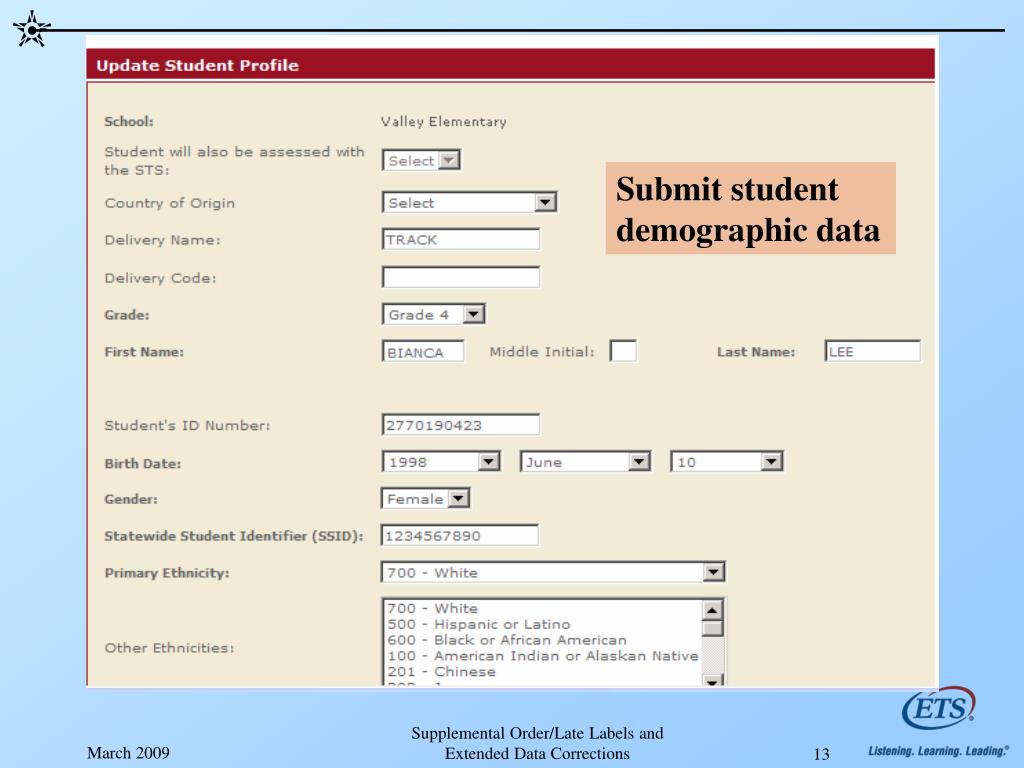The width and height of the screenshot is (1024, 768).
Task: Click the 'Listening. Learning. Leading.' tagline
Action: 938,751
